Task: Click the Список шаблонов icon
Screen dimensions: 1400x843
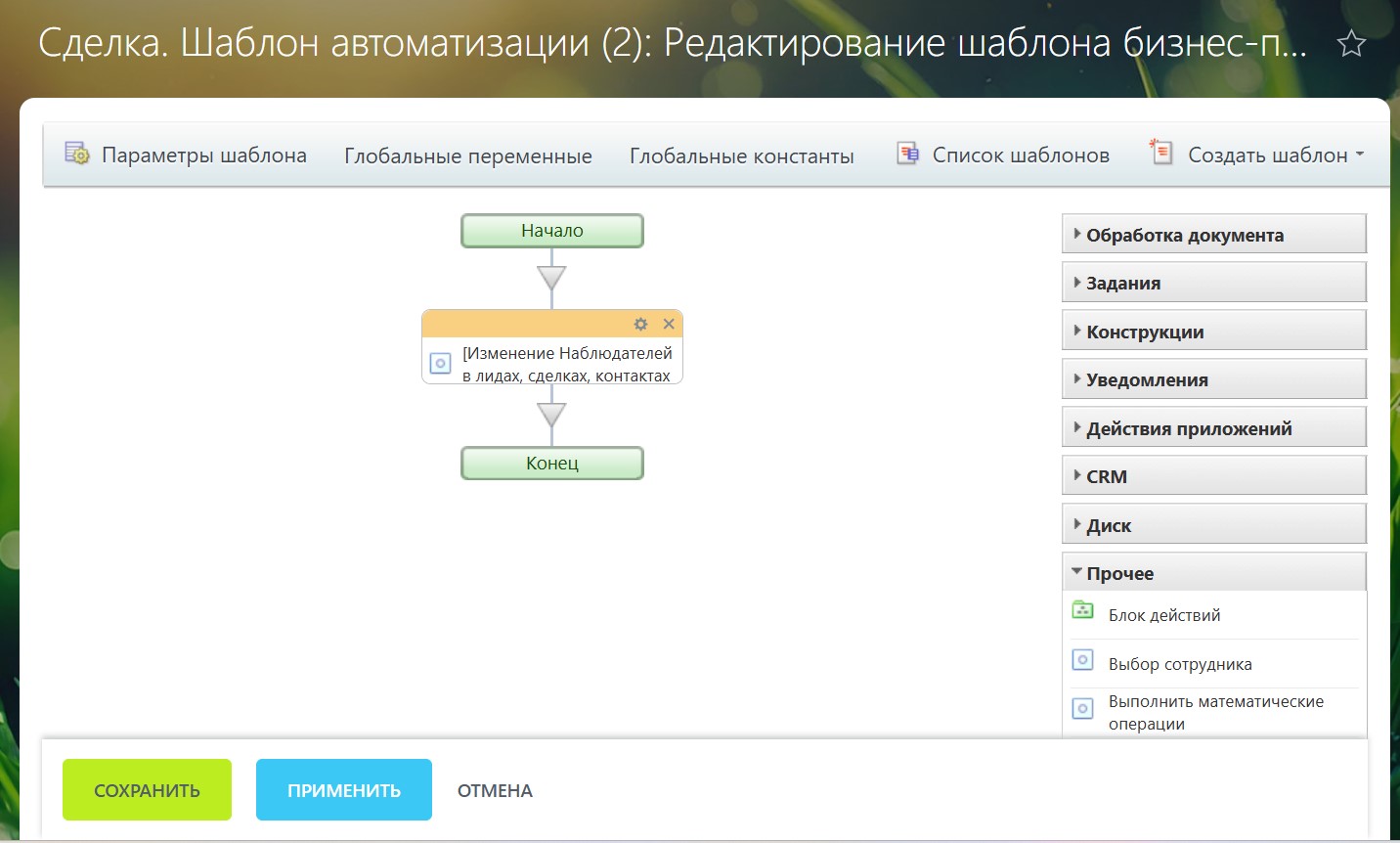Action: (907, 154)
